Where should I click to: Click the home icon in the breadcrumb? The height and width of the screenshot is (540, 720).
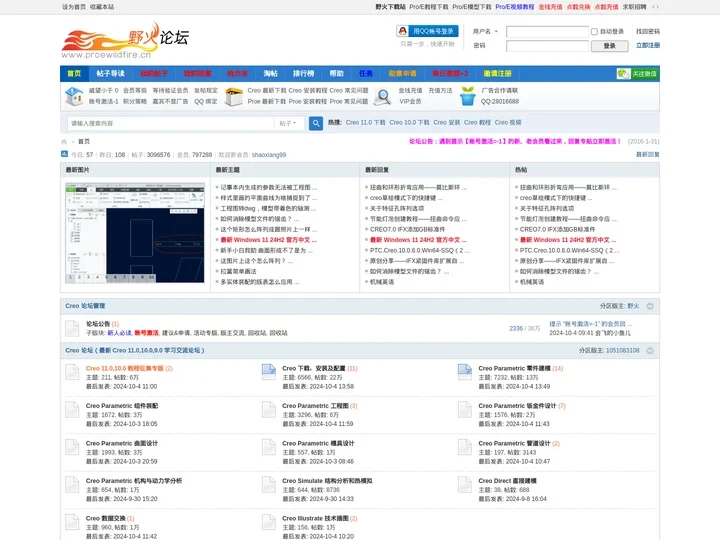[64, 141]
